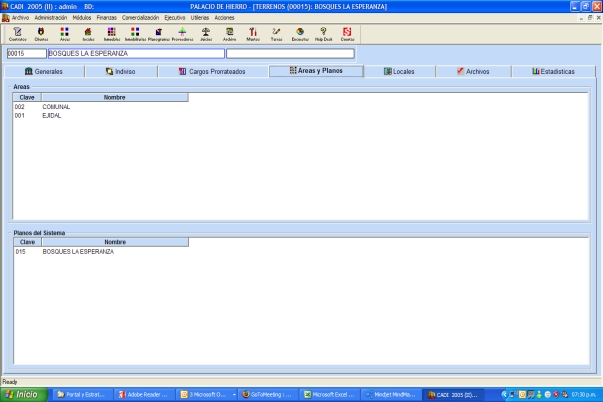Launch the Help Desk toolbar icon

tap(323, 34)
